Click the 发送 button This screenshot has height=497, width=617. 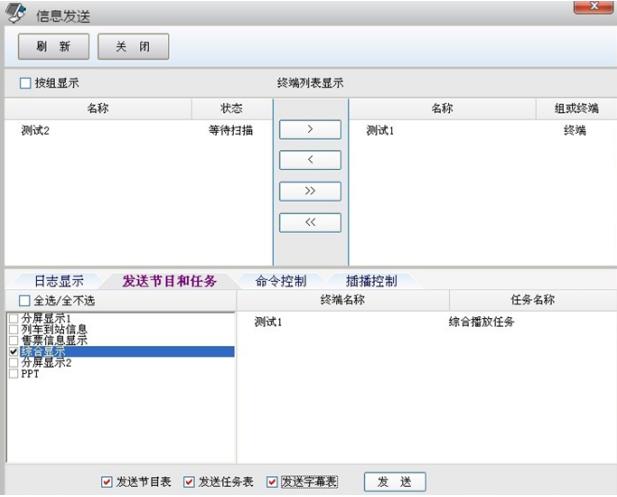coord(394,482)
